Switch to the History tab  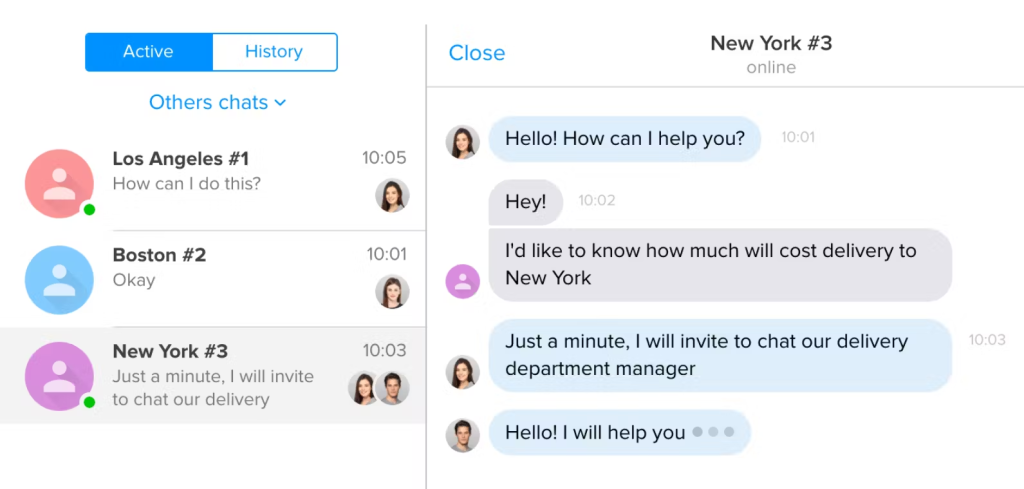tap(274, 52)
